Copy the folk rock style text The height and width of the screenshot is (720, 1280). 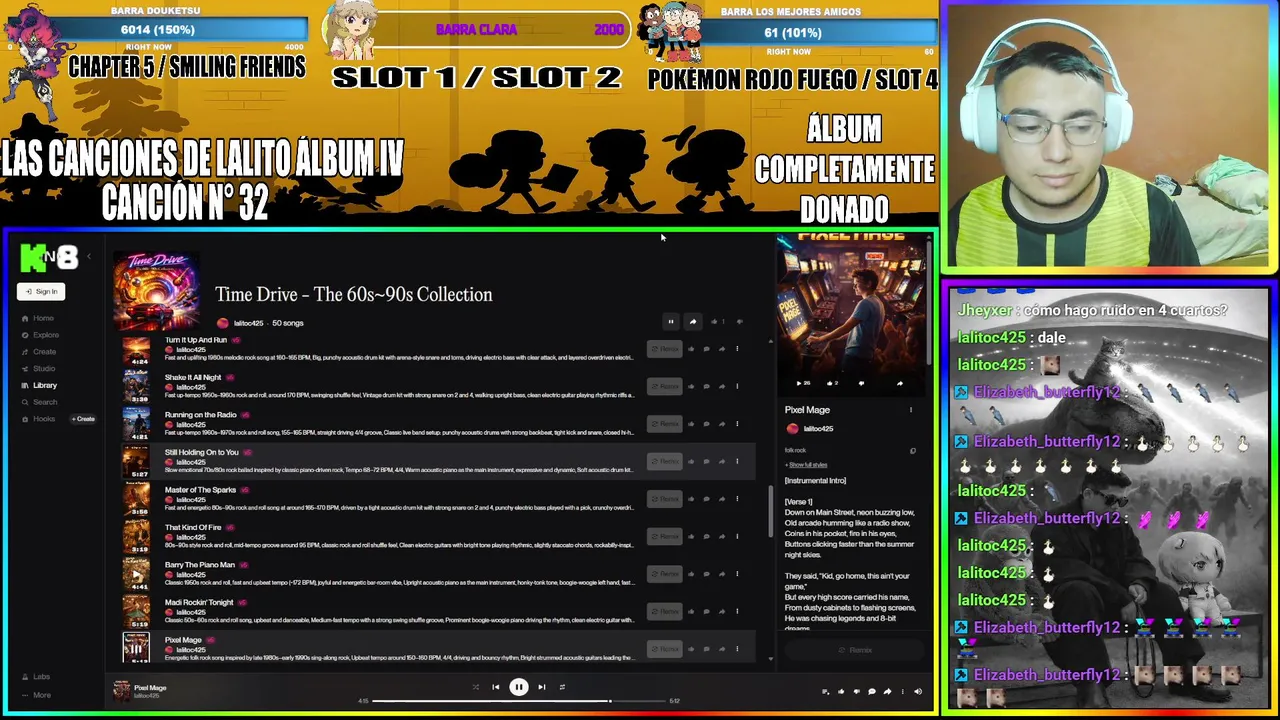(912, 451)
